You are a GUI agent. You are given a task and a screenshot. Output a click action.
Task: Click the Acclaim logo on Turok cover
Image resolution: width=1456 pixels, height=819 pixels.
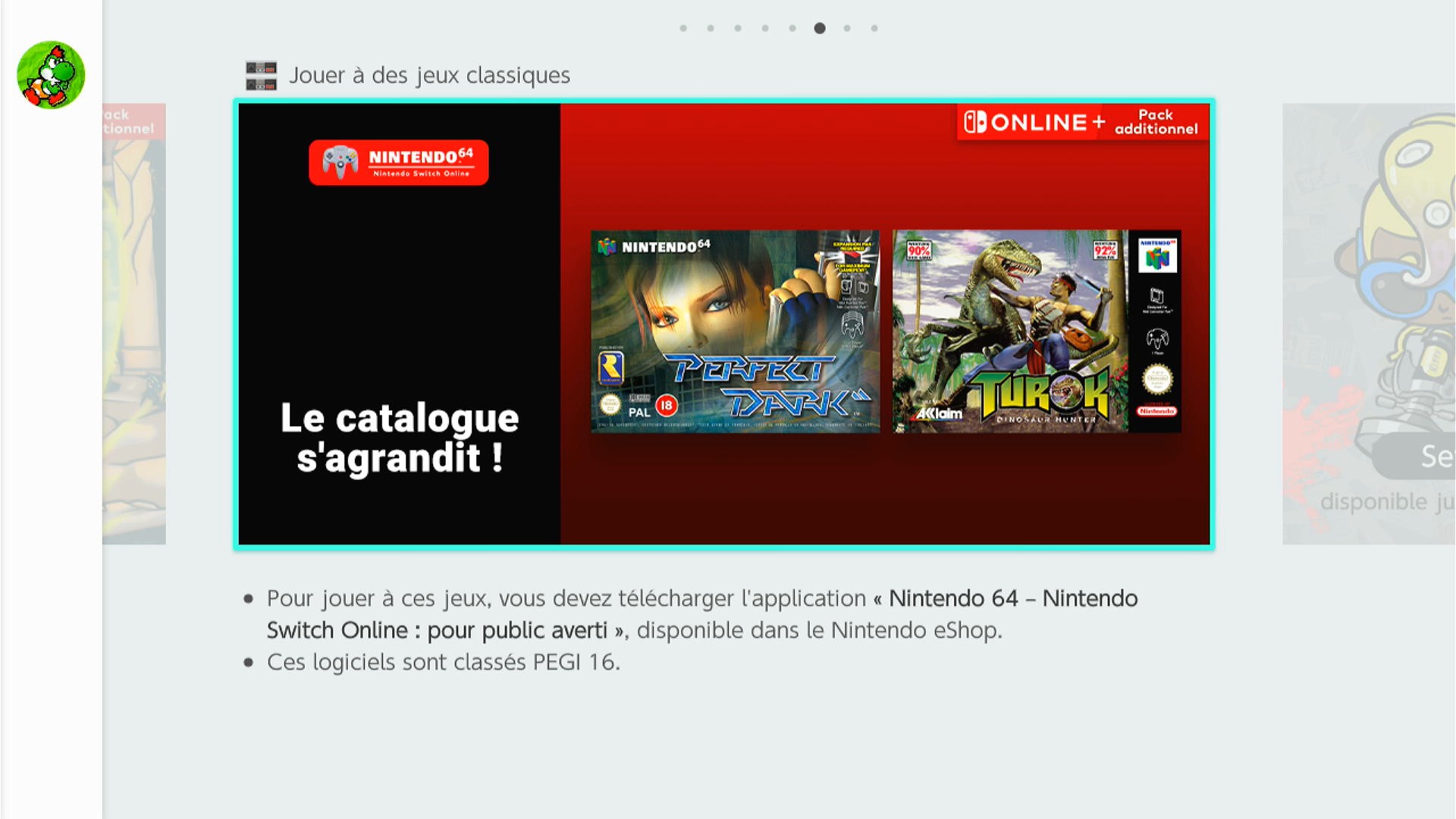click(x=939, y=413)
